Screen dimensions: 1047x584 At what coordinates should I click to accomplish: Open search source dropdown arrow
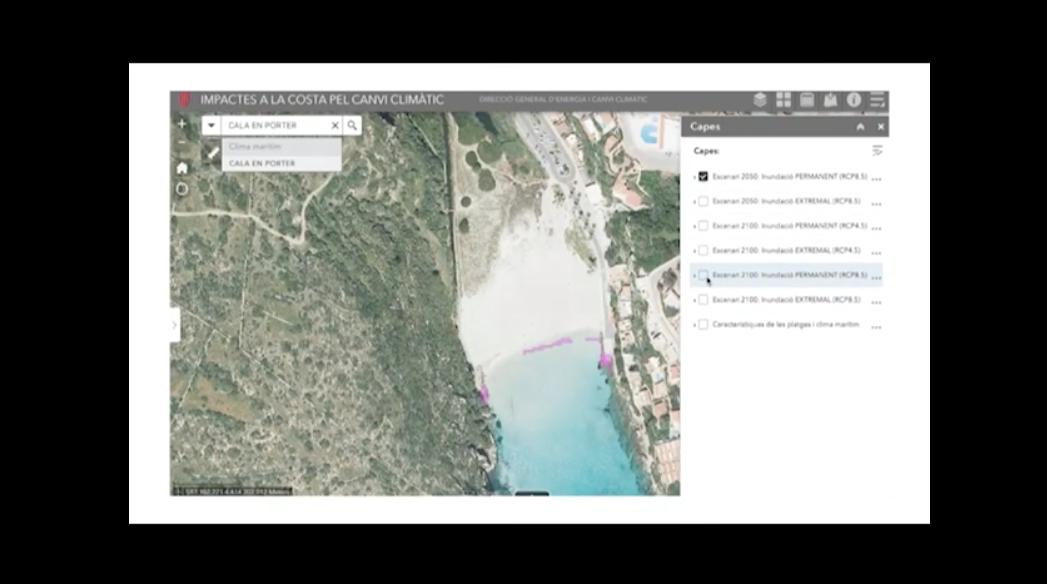211,126
